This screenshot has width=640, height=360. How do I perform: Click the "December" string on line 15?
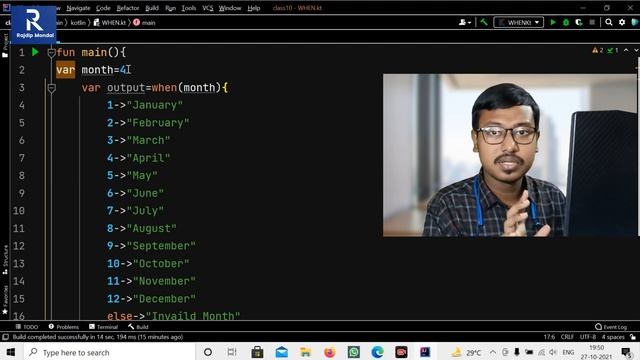click(164, 298)
